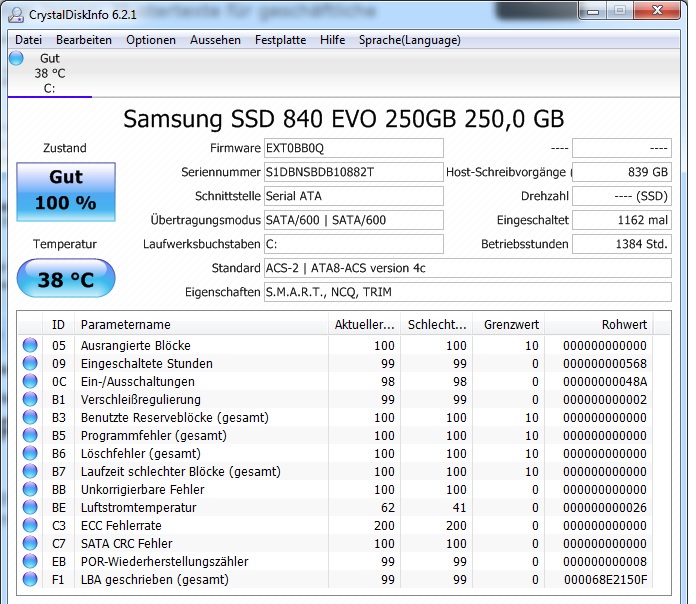Click the Parametername column header
The height and width of the screenshot is (604, 696).
[x=202, y=324]
